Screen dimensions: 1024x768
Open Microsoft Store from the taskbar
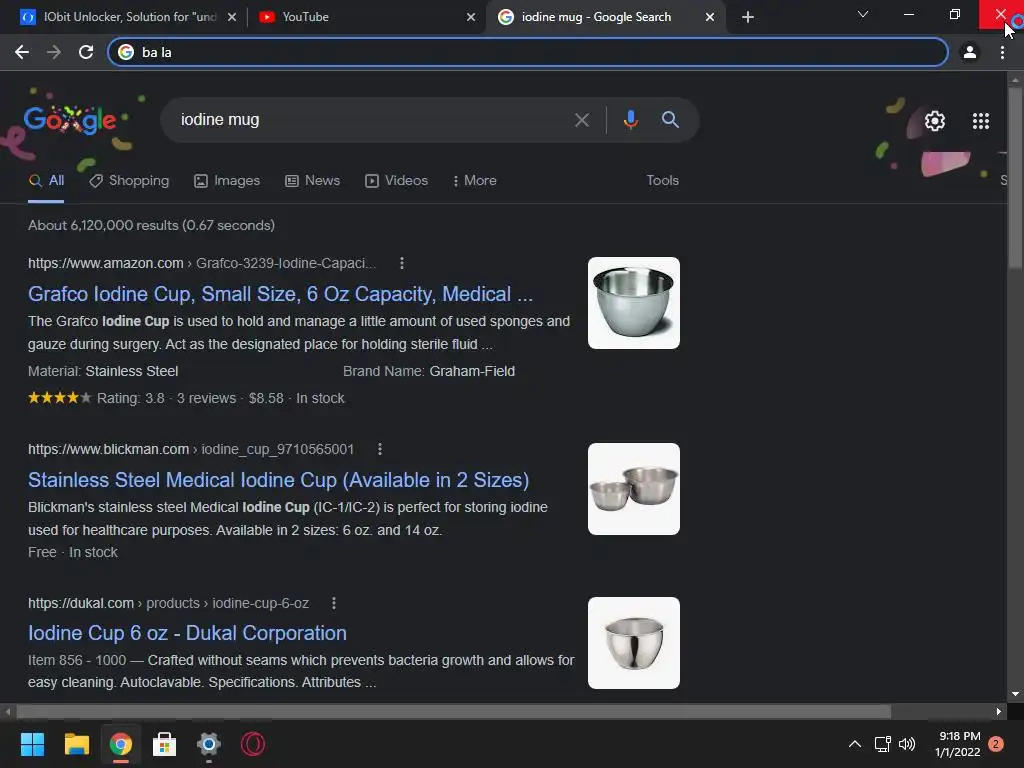165,744
